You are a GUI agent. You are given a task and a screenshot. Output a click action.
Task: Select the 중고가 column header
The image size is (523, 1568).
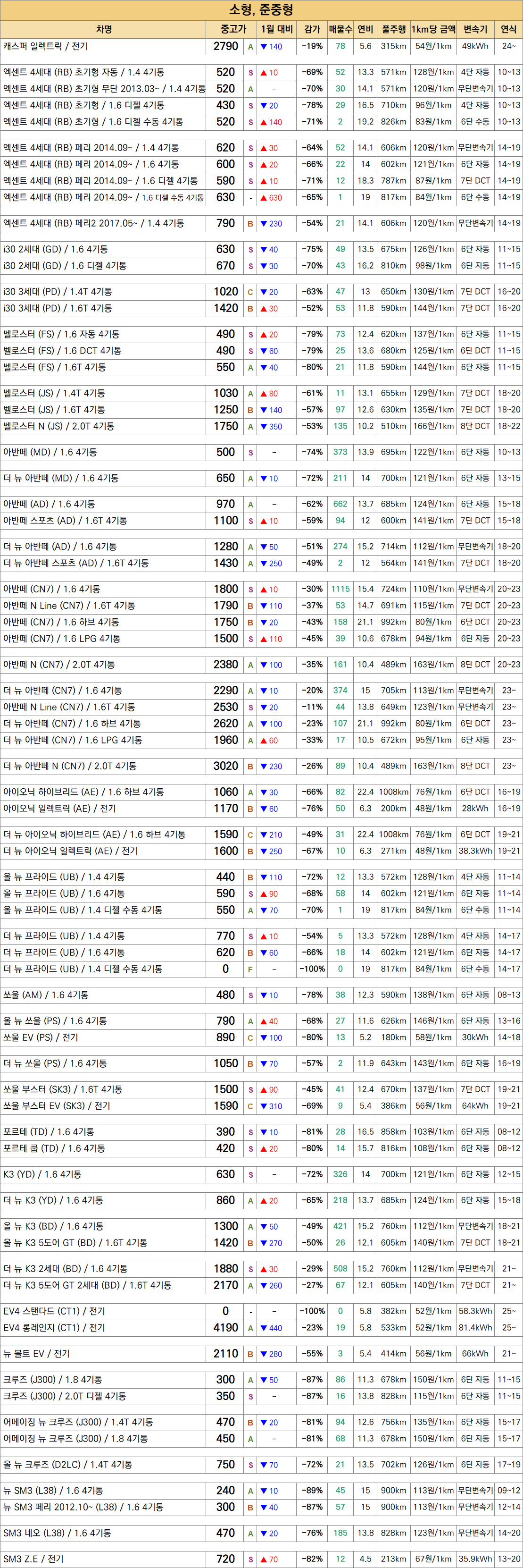click(x=233, y=29)
